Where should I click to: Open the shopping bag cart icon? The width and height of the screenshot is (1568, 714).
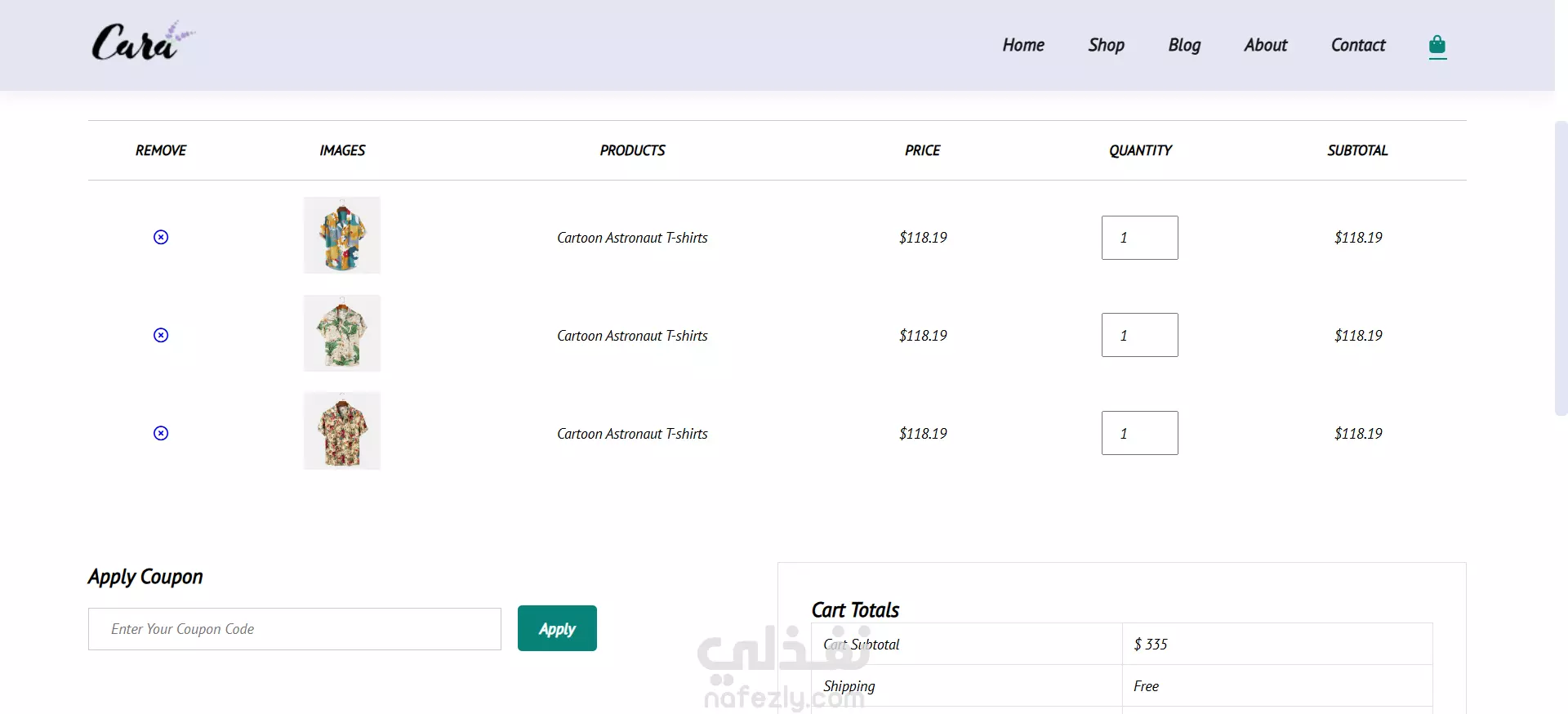click(x=1437, y=45)
